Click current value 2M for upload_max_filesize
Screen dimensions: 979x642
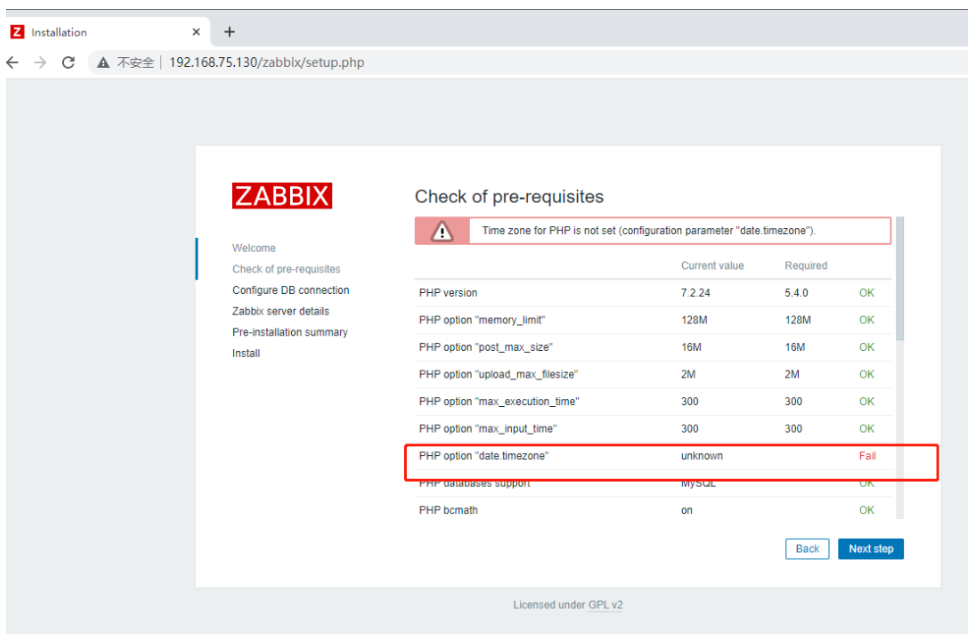click(x=688, y=374)
